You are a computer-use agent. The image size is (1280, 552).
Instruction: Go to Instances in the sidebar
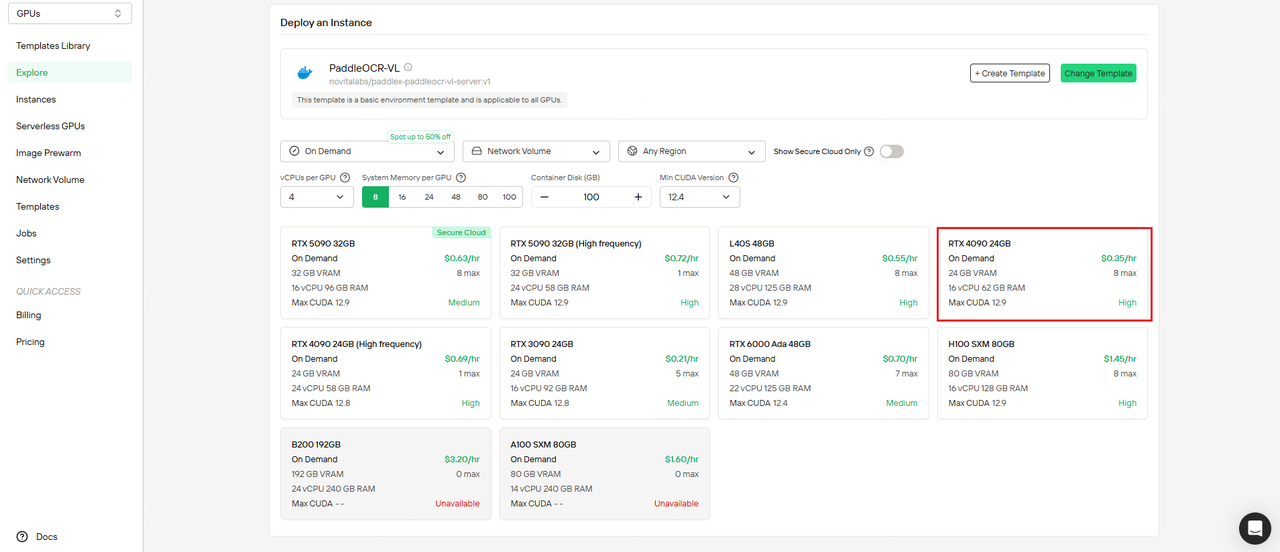pyautogui.click(x=36, y=99)
